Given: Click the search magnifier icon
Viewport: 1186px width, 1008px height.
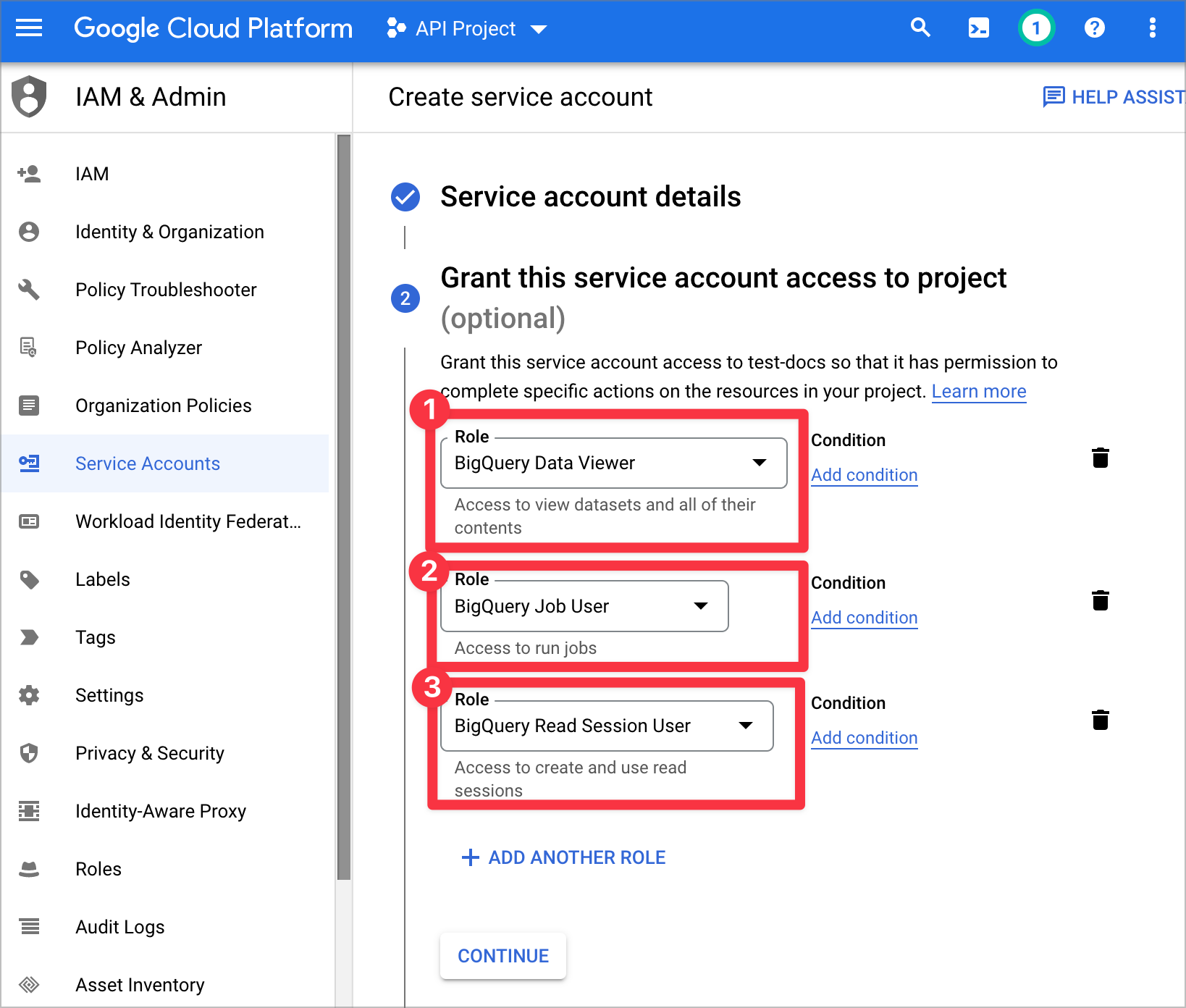Looking at the screenshot, I should (920, 28).
